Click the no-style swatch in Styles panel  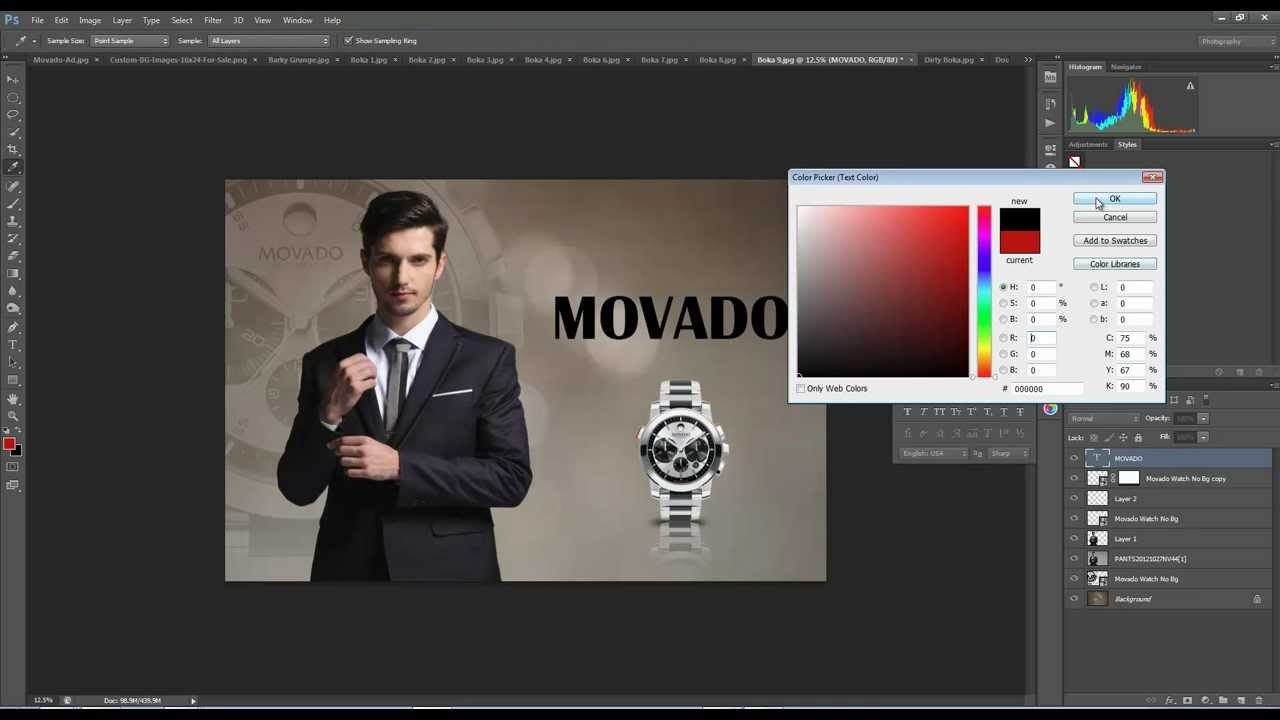point(1075,162)
